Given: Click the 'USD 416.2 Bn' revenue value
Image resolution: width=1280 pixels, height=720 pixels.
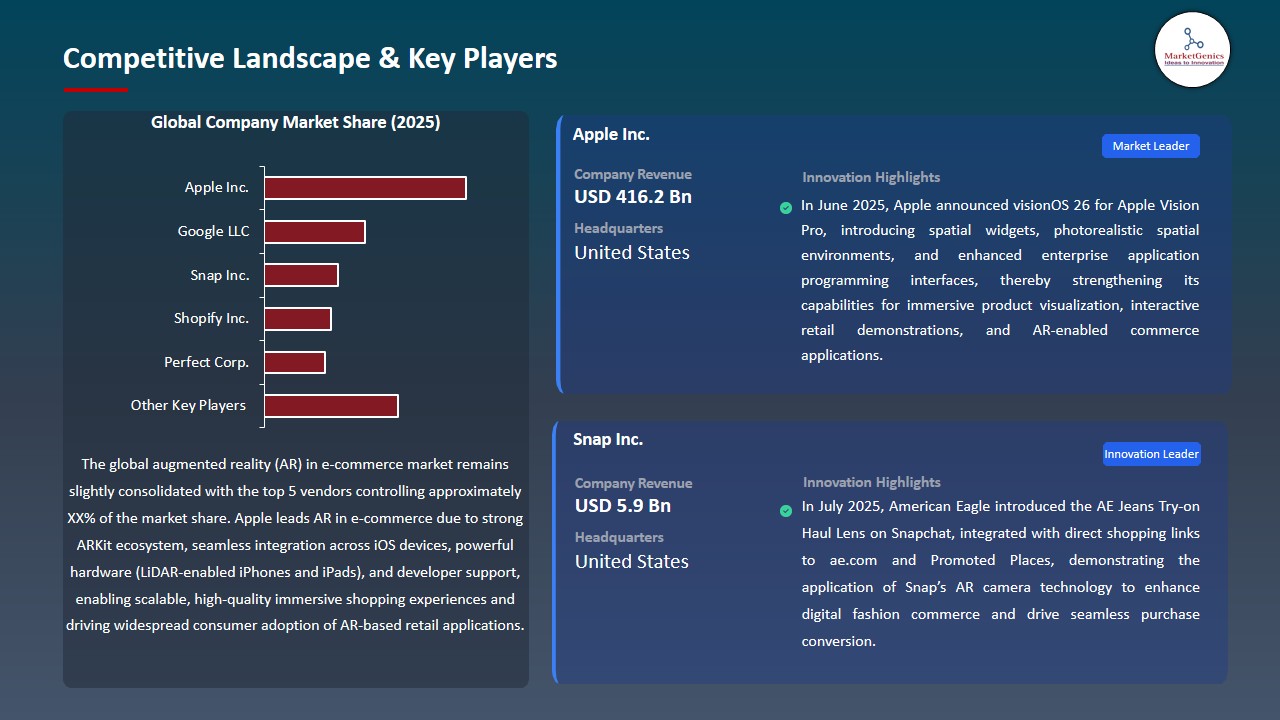Looking at the screenshot, I should 633,197.
